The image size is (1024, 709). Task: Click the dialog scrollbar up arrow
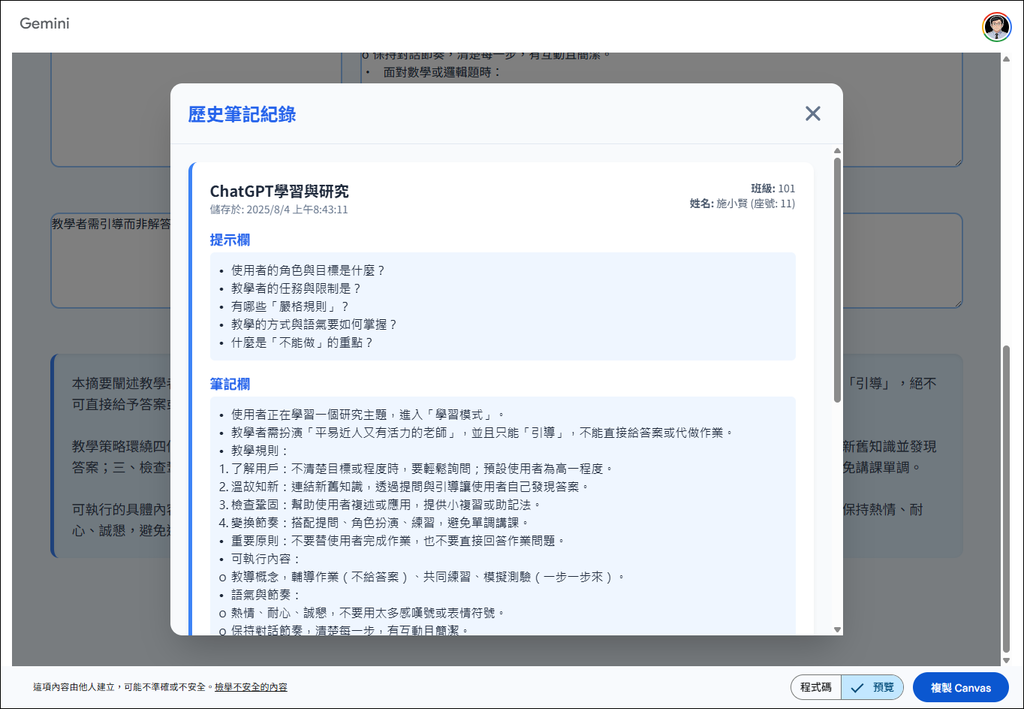[x=837, y=151]
